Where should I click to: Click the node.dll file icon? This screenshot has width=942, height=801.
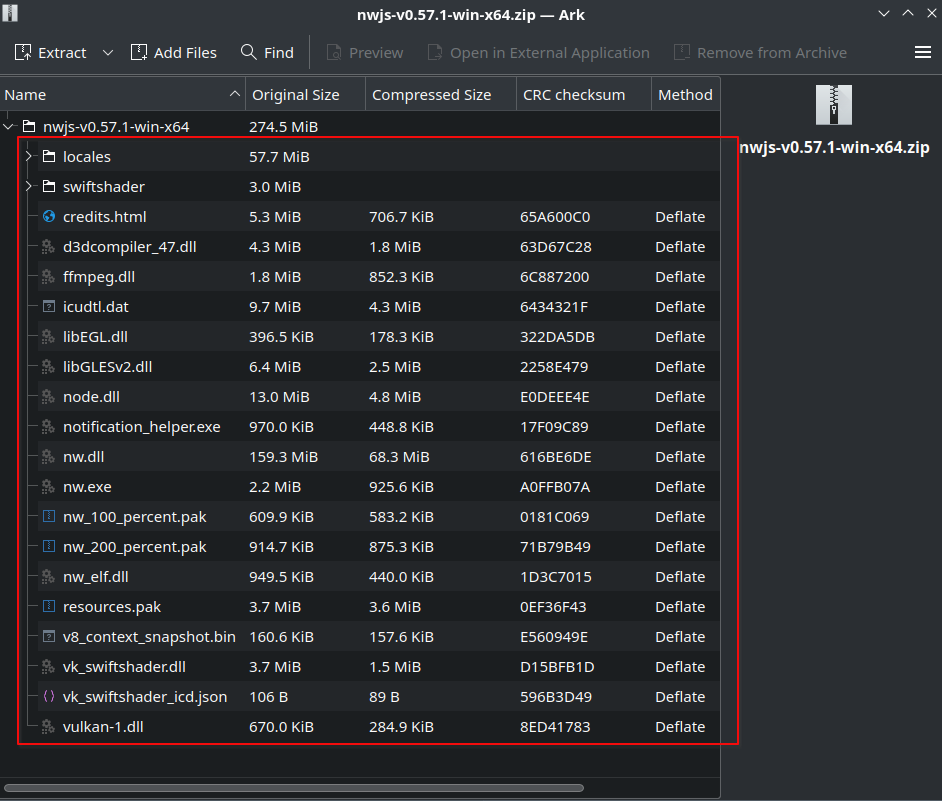49,397
